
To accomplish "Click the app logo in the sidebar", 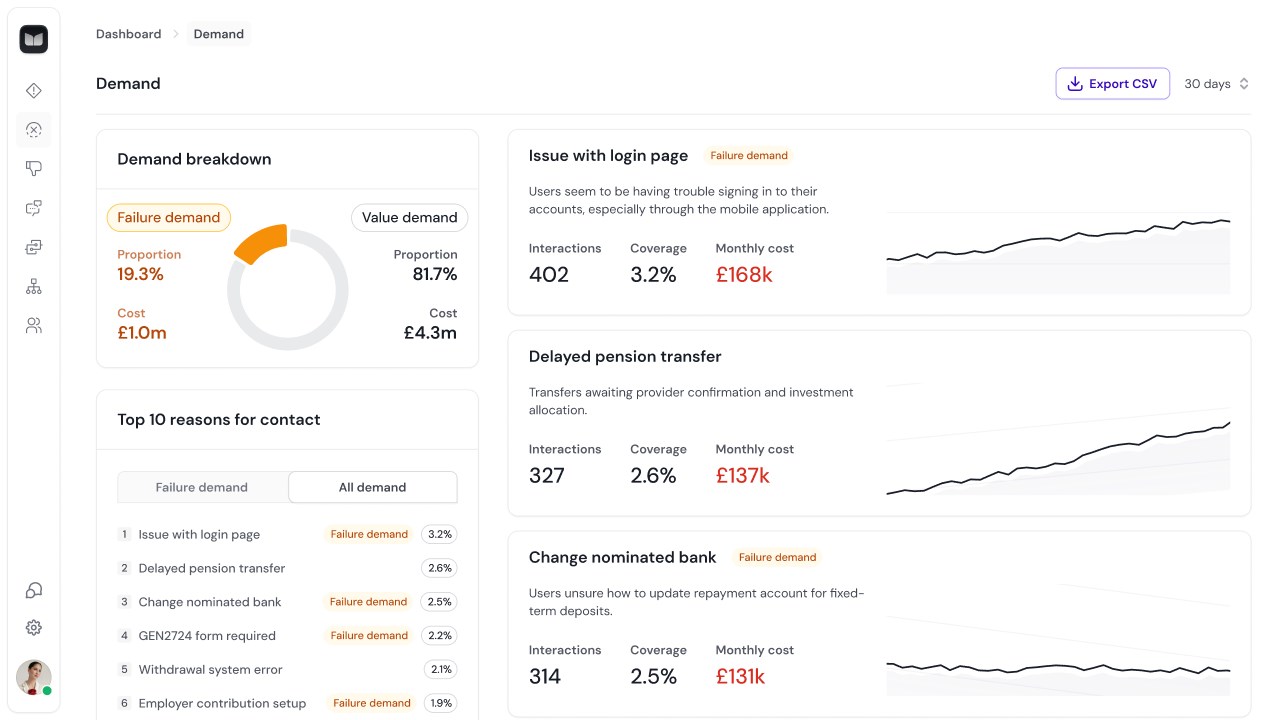I will pos(34,39).
